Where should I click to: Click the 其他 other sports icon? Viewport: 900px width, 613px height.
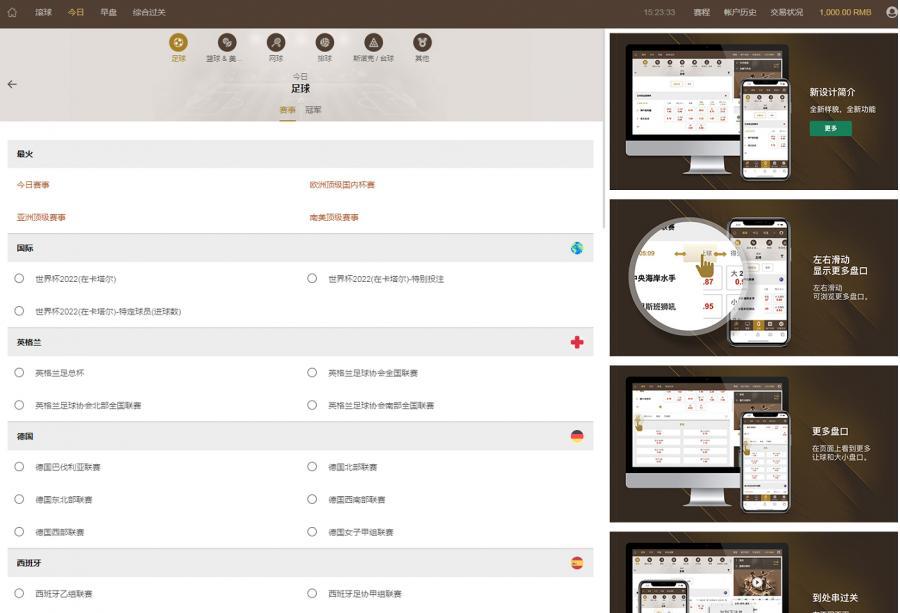coord(421,44)
